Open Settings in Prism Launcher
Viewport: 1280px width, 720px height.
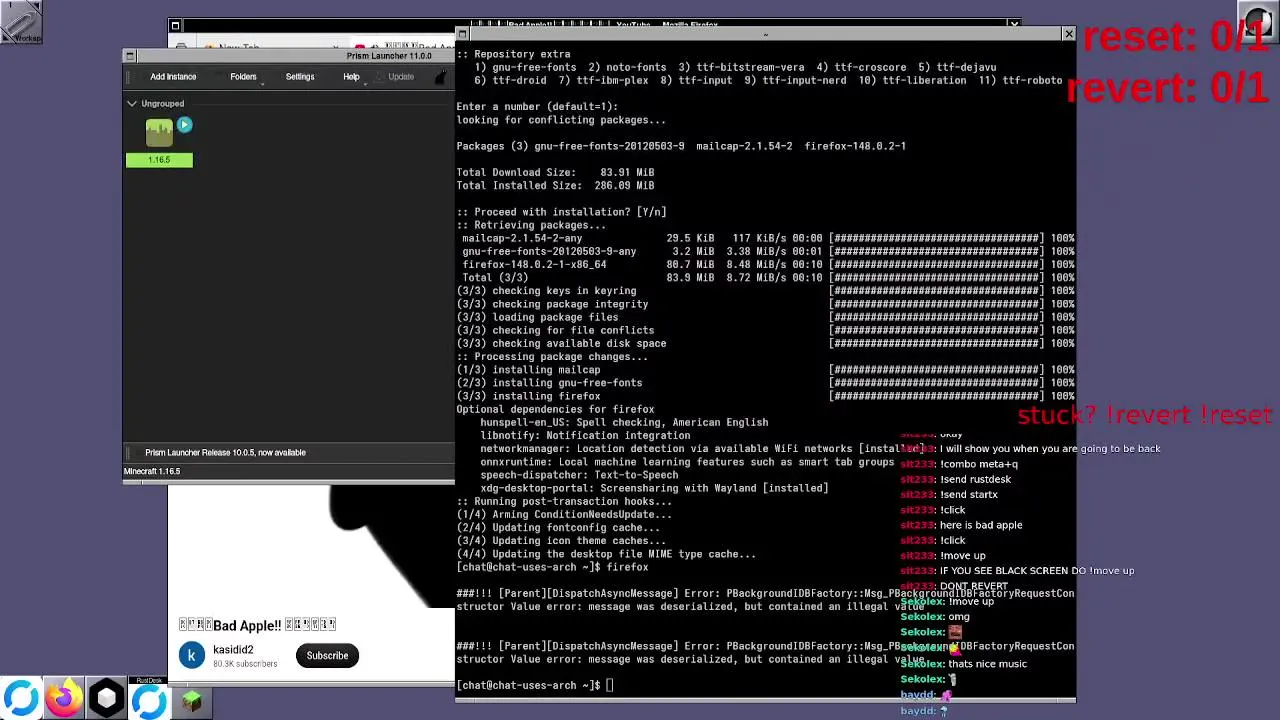(x=300, y=77)
